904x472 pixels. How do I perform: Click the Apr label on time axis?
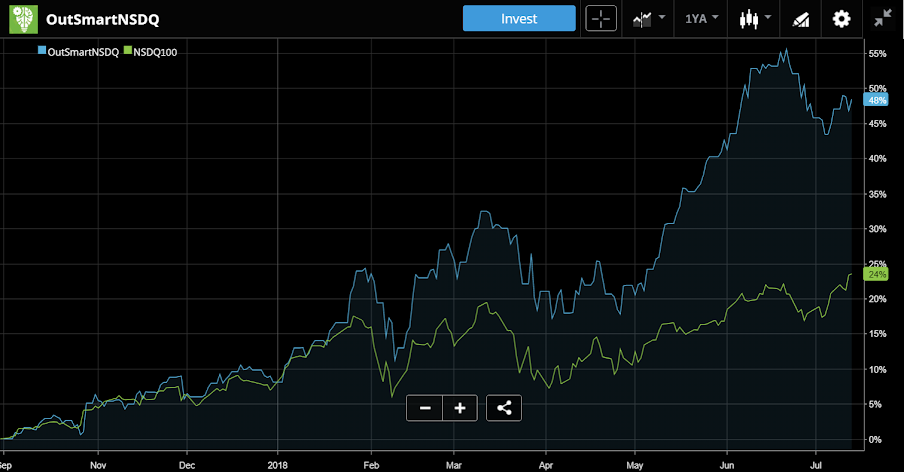click(x=545, y=465)
